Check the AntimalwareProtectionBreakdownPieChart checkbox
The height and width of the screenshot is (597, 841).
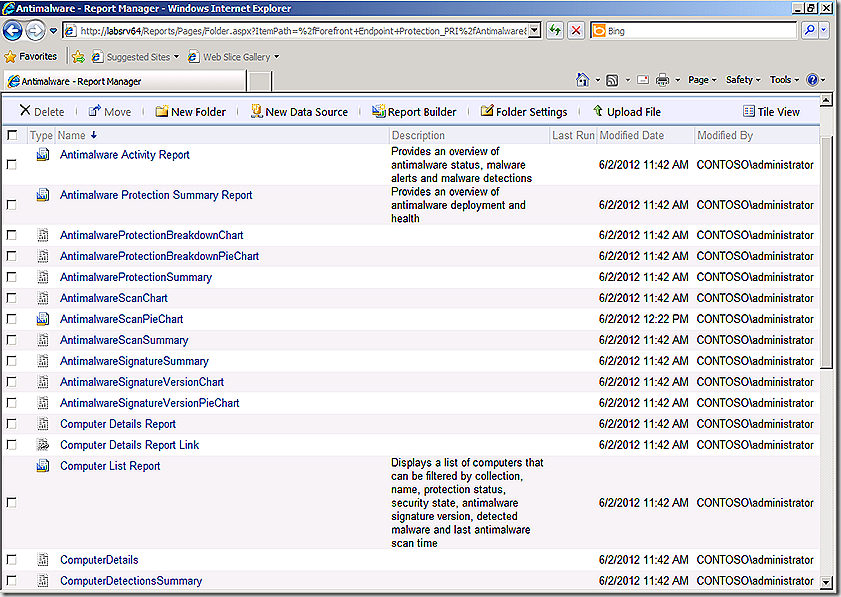(11, 256)
